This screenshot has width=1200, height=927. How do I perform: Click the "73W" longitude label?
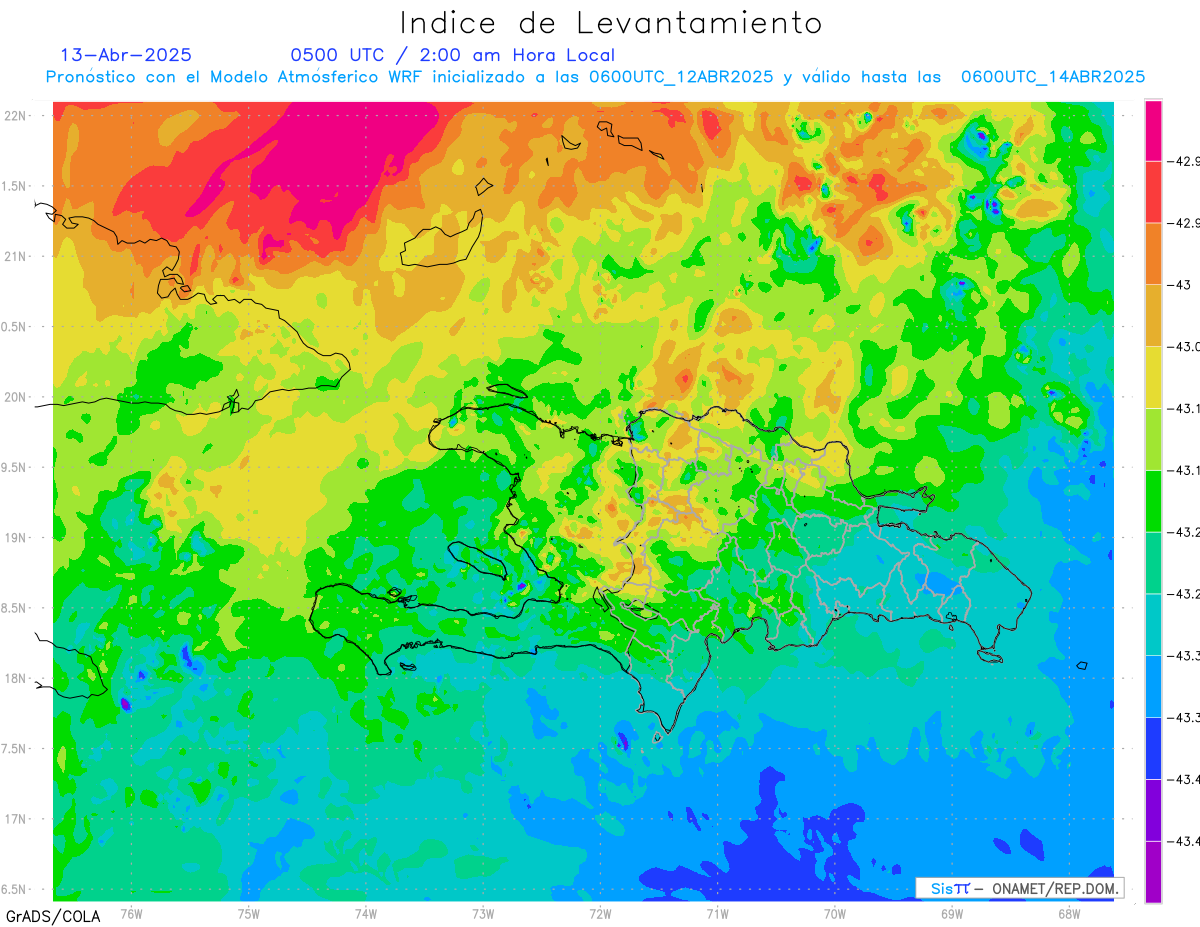tap(483, 913)
